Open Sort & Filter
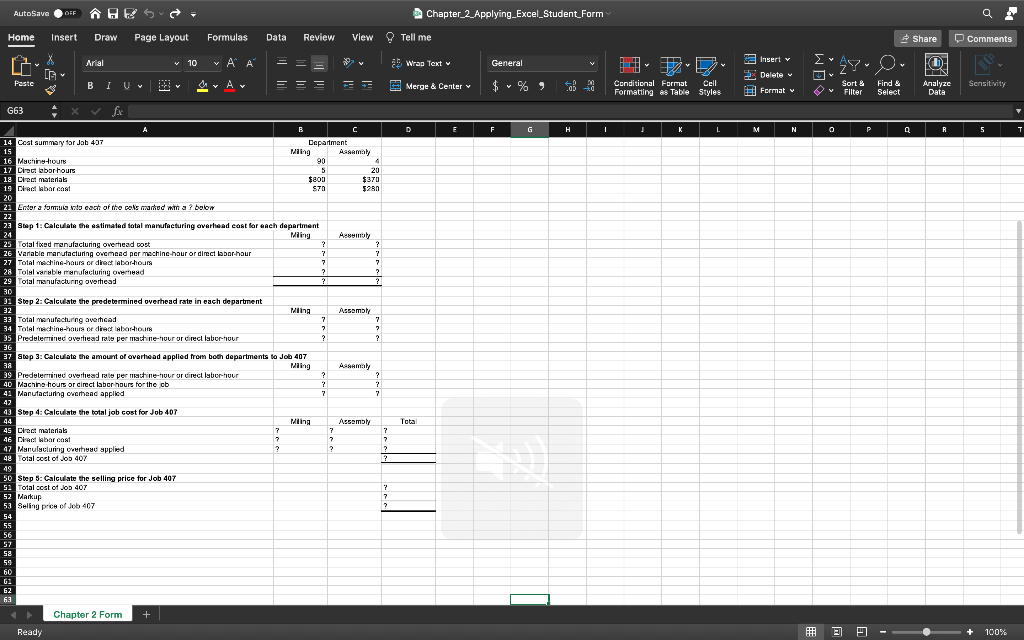Image resolution: width=1024 pixels, height=640 pixels. click(853, 76)
